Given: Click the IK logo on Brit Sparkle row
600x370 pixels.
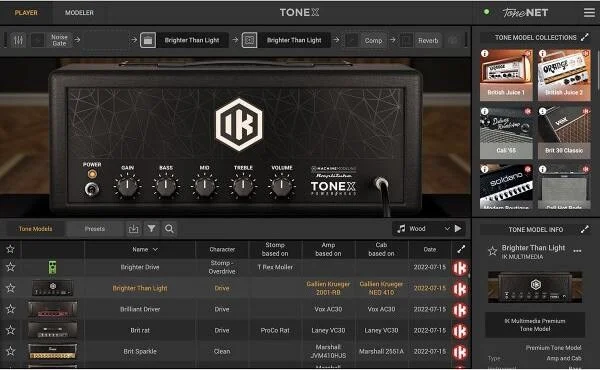Looking at the screenshot, I should pyautogui.click(x=460, y=352).
